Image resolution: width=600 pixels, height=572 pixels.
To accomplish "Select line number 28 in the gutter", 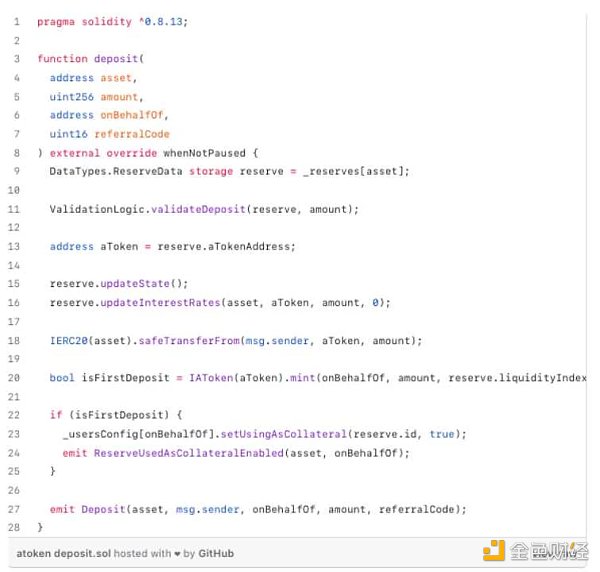I will (x=16, y=527).
